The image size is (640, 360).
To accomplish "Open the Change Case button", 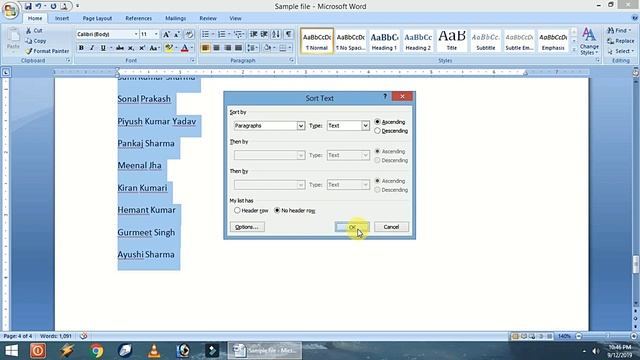I will point(154,48).
